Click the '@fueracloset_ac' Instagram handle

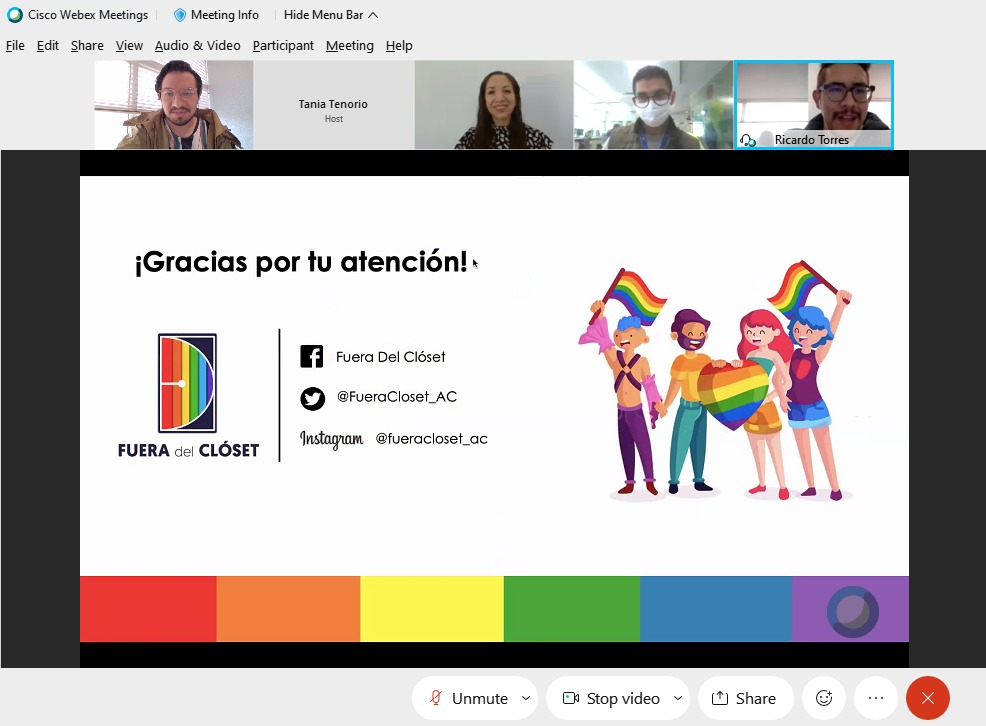tap(431, 439)
